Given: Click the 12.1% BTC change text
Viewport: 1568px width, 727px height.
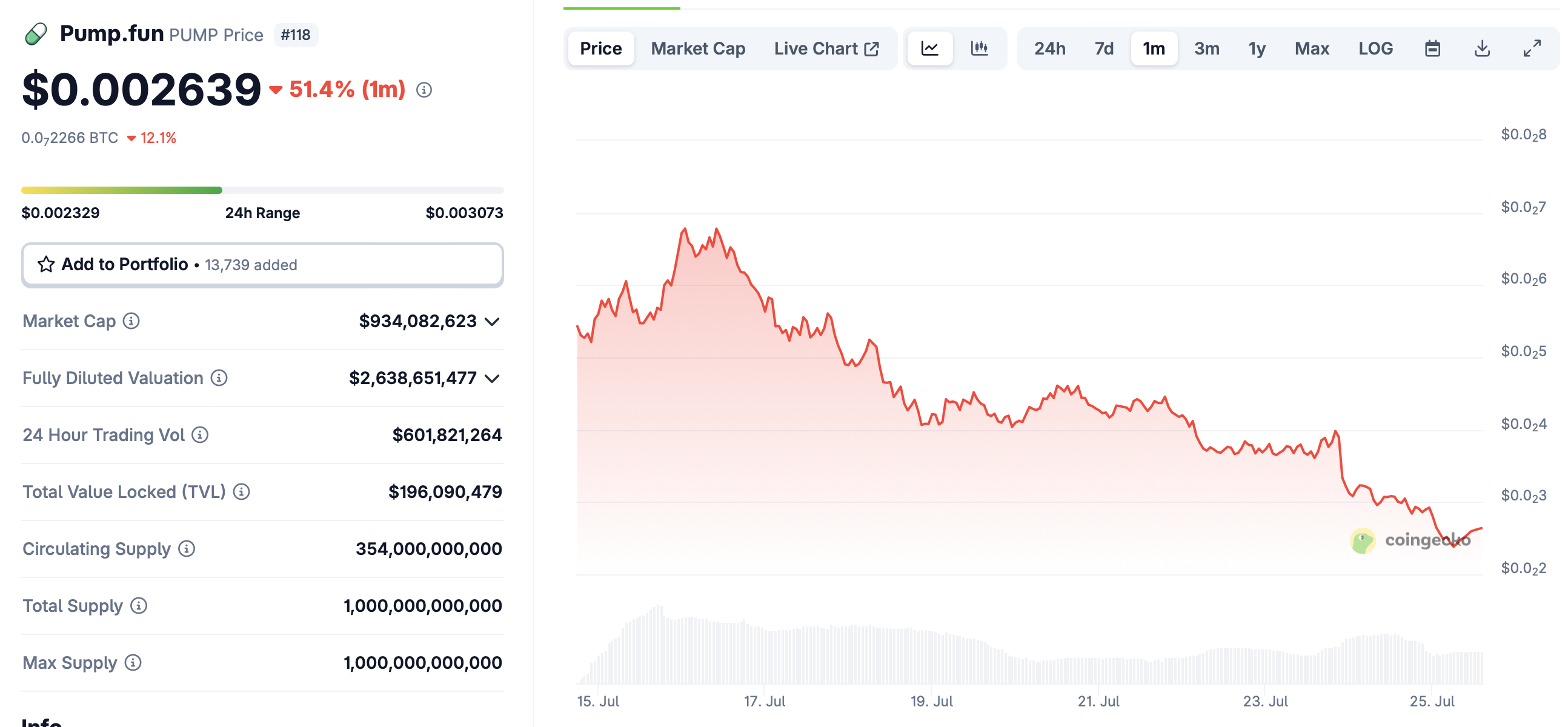Looking at the screenshot, I should tap(158, 138).
